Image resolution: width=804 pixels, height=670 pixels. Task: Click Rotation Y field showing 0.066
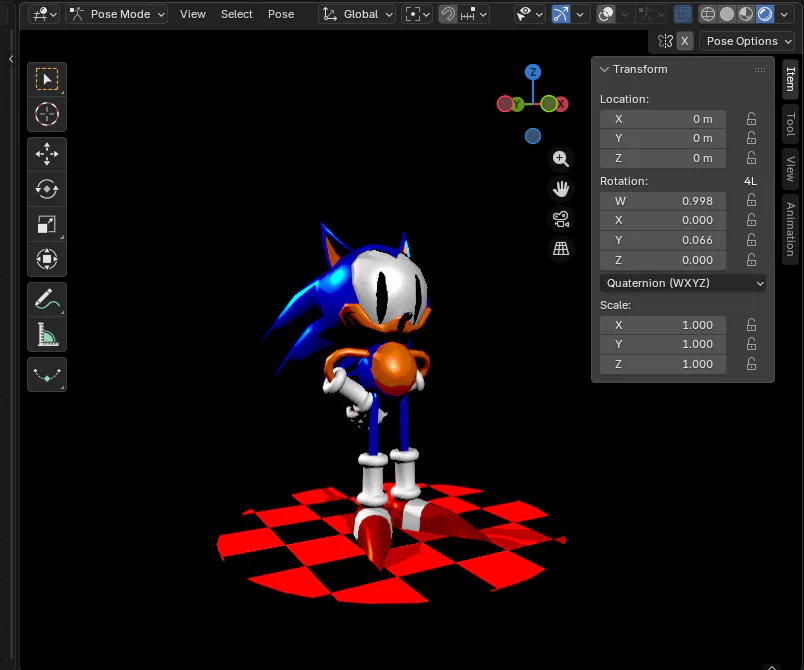pos(663,240)
